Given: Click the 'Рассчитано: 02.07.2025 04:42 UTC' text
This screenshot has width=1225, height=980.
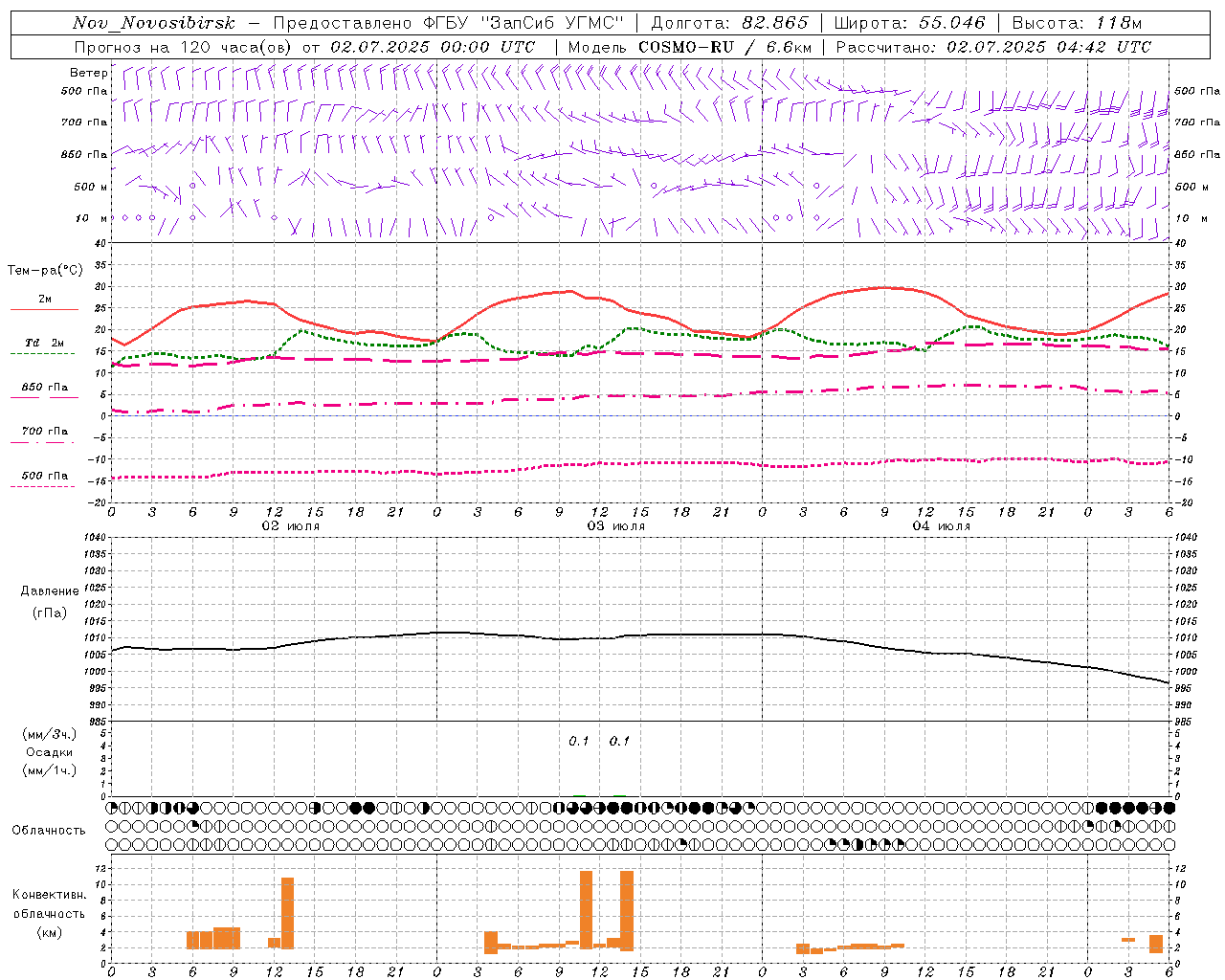Looking at the screenshot, I should (x=993, y=47).
